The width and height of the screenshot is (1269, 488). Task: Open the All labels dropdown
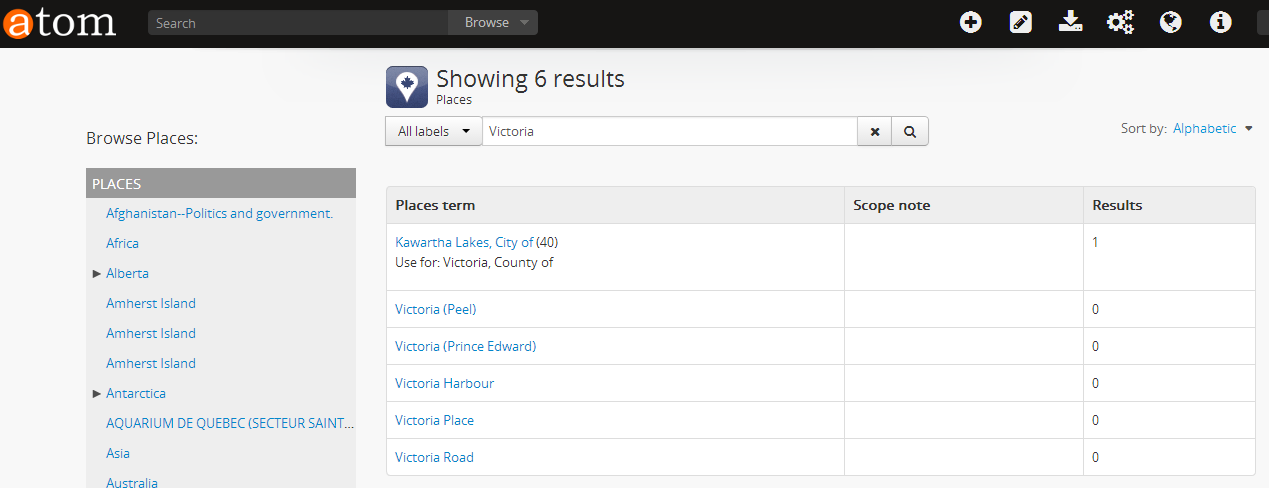(x=433, y=131)
